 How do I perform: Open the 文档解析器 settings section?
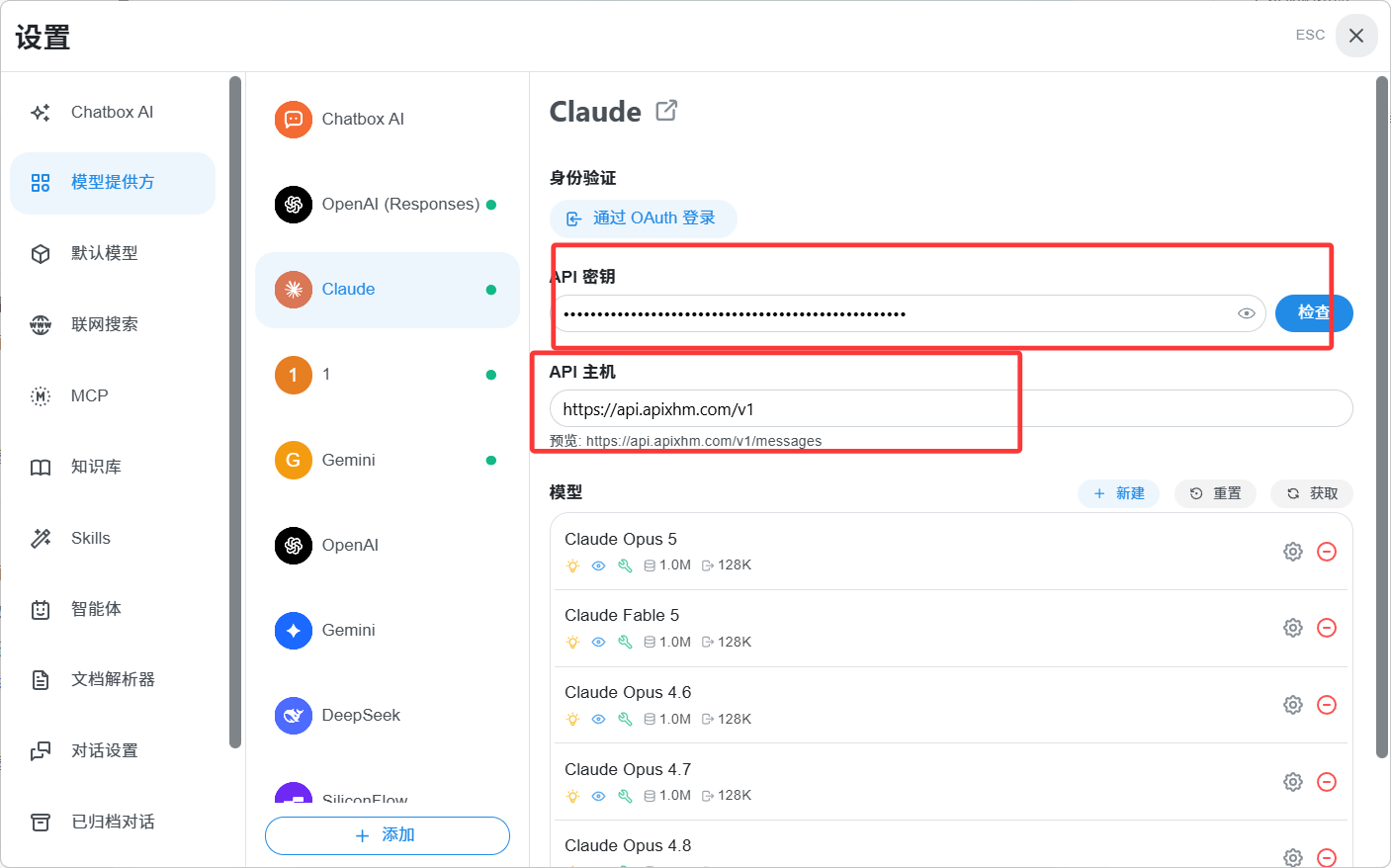(113, 680)
